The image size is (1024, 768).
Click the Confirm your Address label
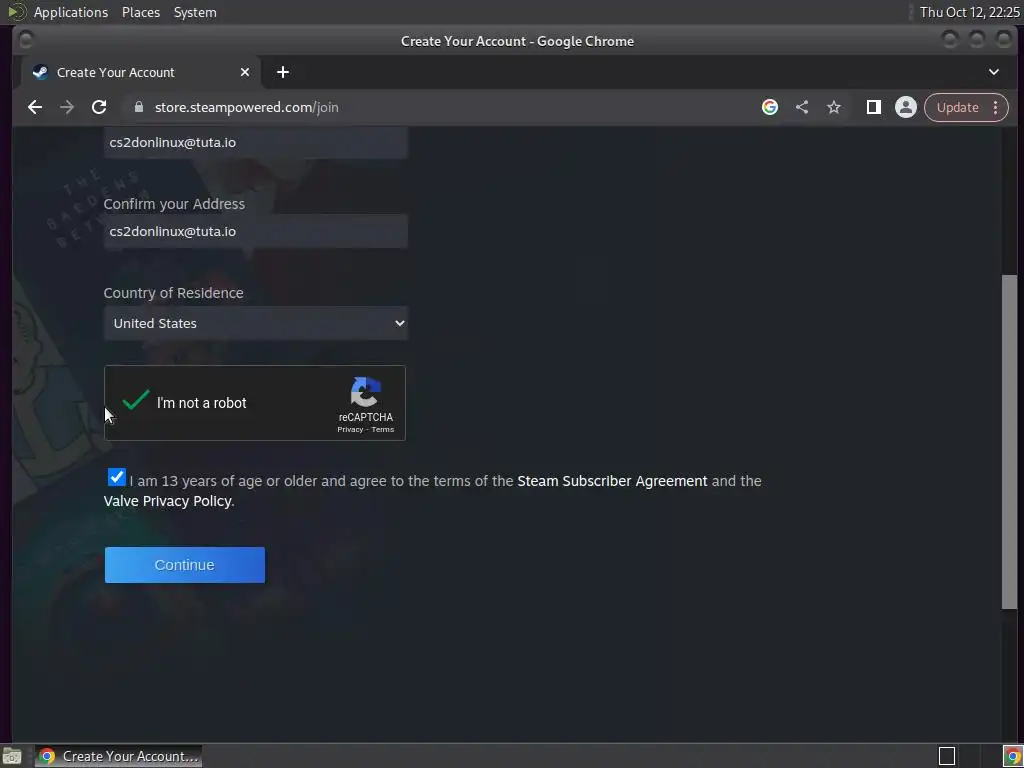click(x=174, y=204)
